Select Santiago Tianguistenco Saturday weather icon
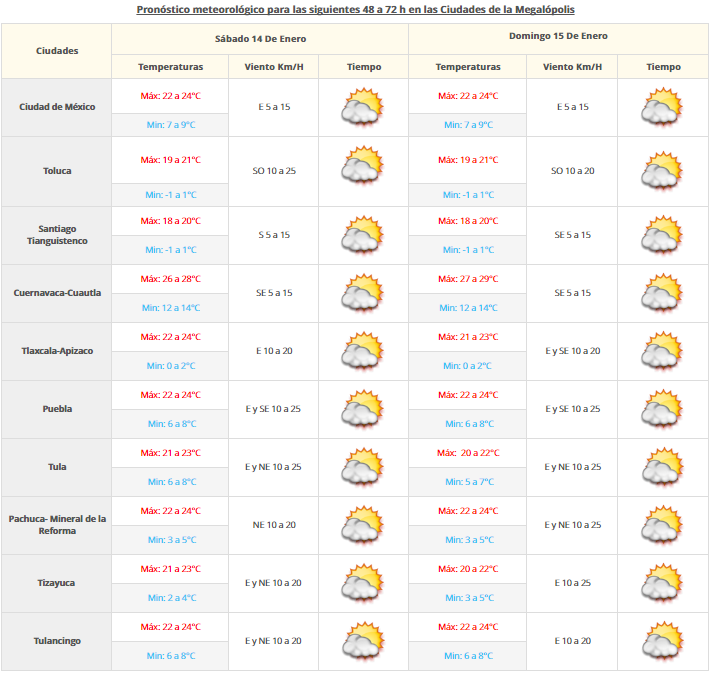Screen dimensions: 709x675 click(x=363, y=235)
